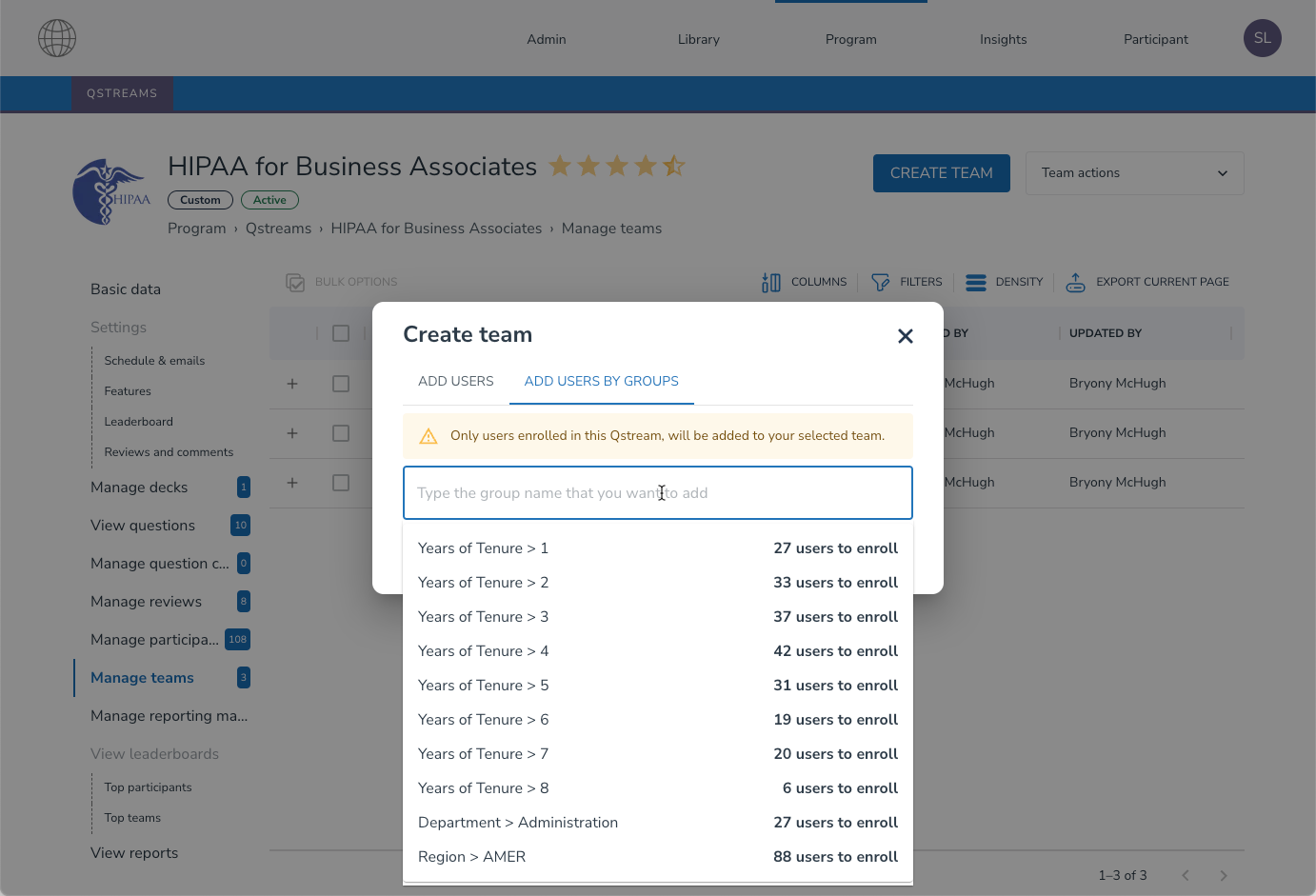Click the Bulk options icon
Image resolution: width=1316 pixels, height=896 pixels.
point(295,282)
